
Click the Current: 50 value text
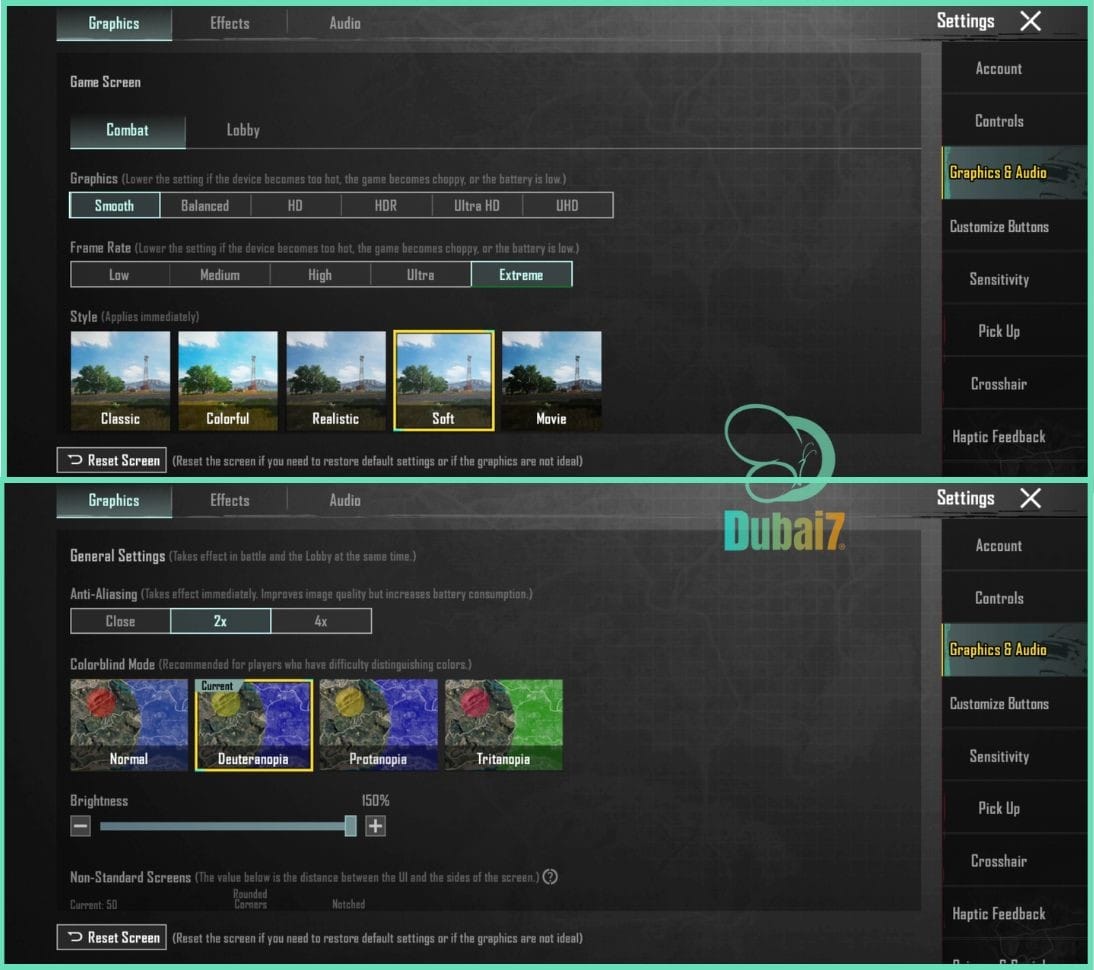[x=93, y=904]
